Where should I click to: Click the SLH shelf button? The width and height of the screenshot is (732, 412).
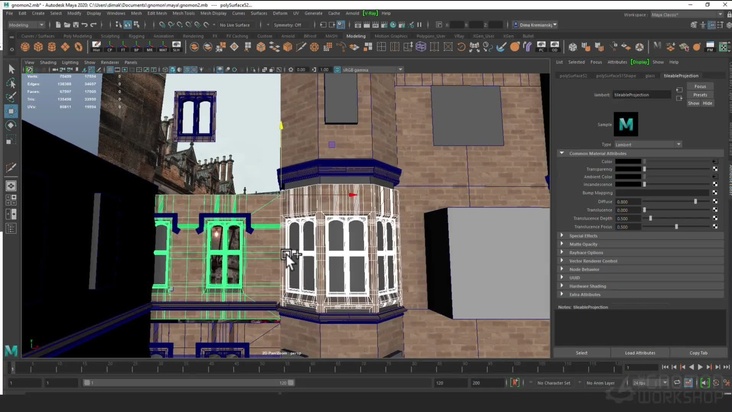(x=176, y=47)
